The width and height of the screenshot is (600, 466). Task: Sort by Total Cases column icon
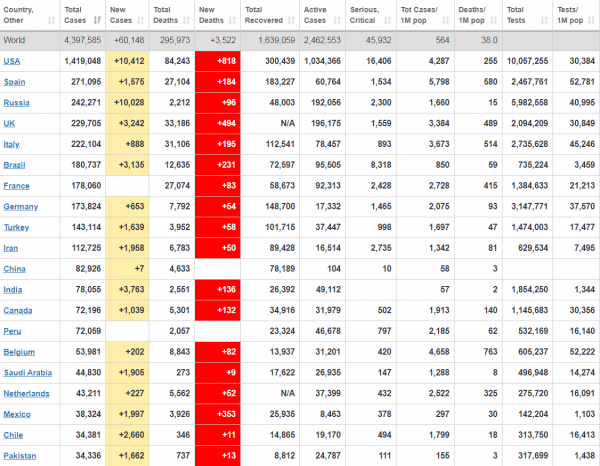97,20
